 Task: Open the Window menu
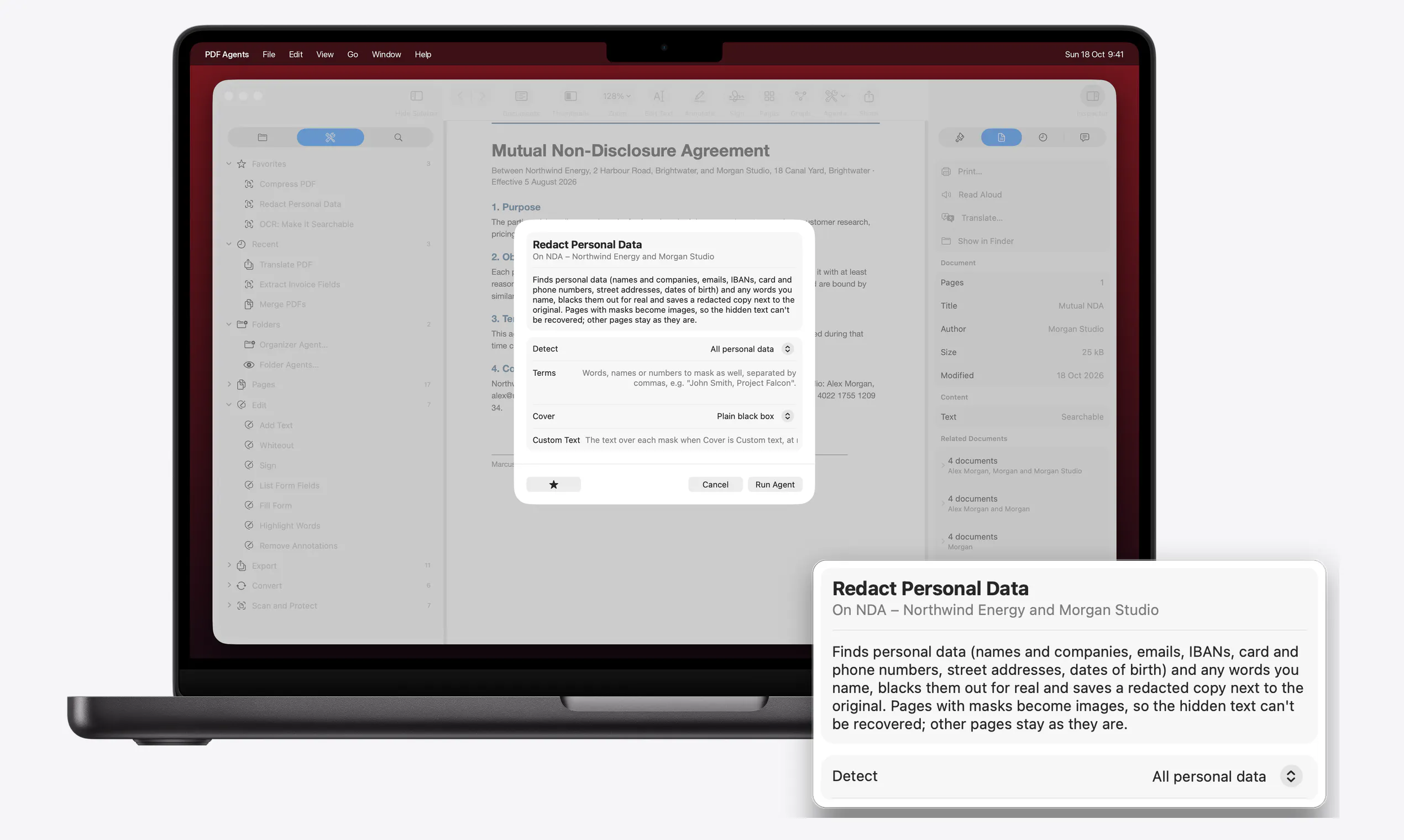tap(386, 54)
